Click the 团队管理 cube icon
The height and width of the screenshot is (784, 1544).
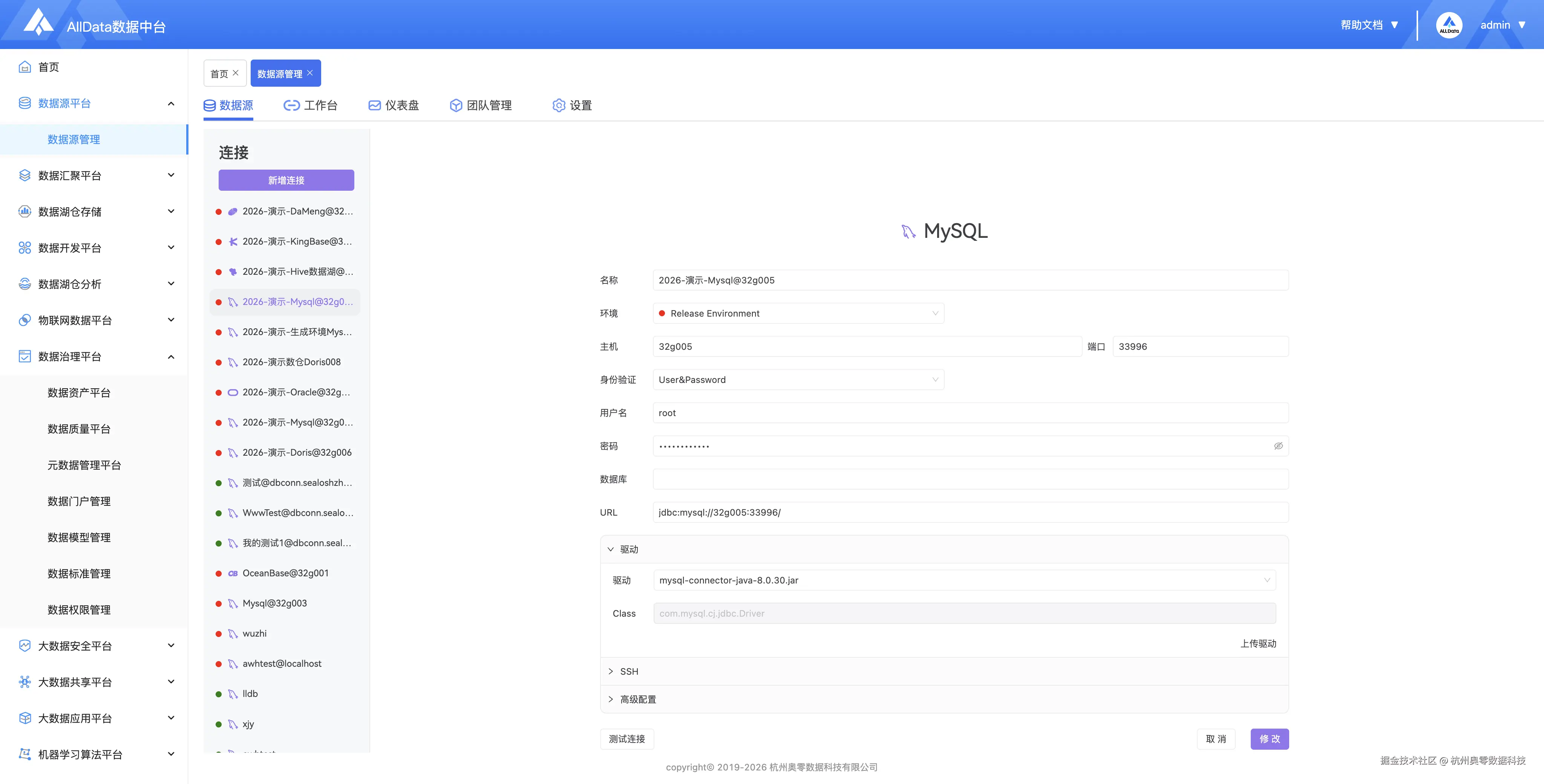pyautogui.click(x=456, y=106)
